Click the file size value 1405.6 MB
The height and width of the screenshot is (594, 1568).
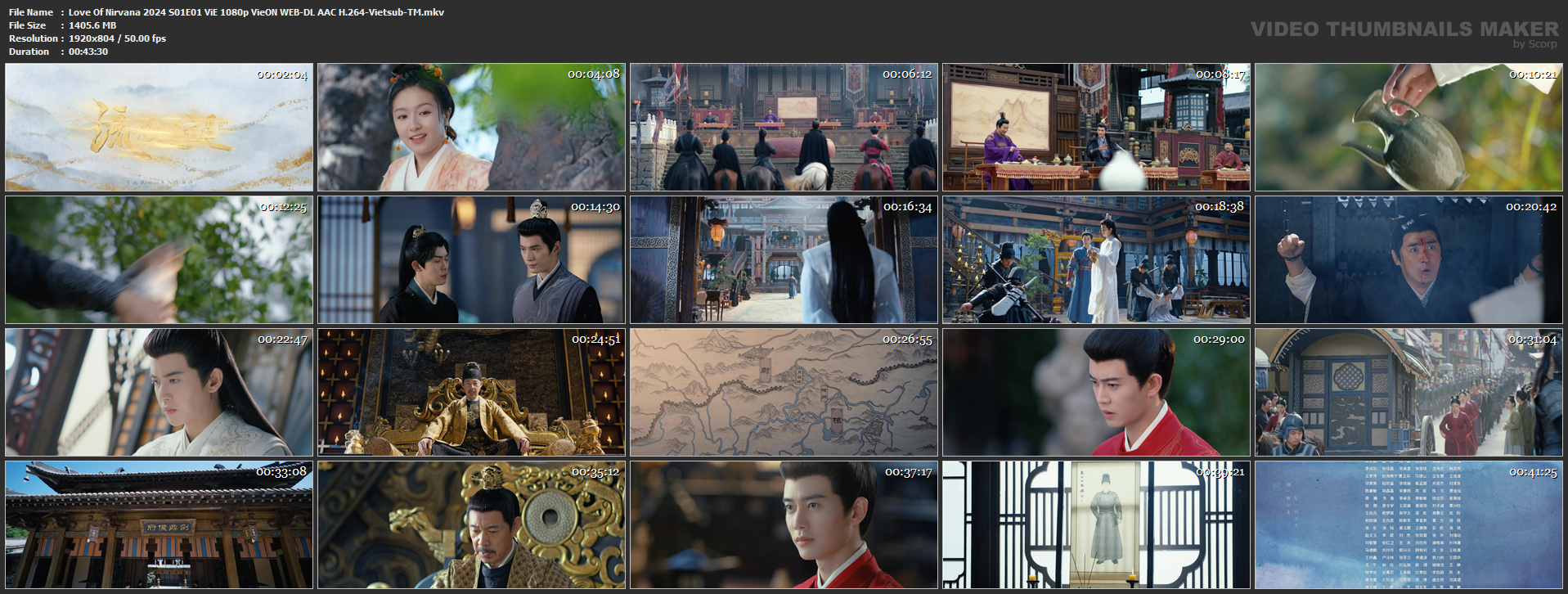[x=92, y=25]
